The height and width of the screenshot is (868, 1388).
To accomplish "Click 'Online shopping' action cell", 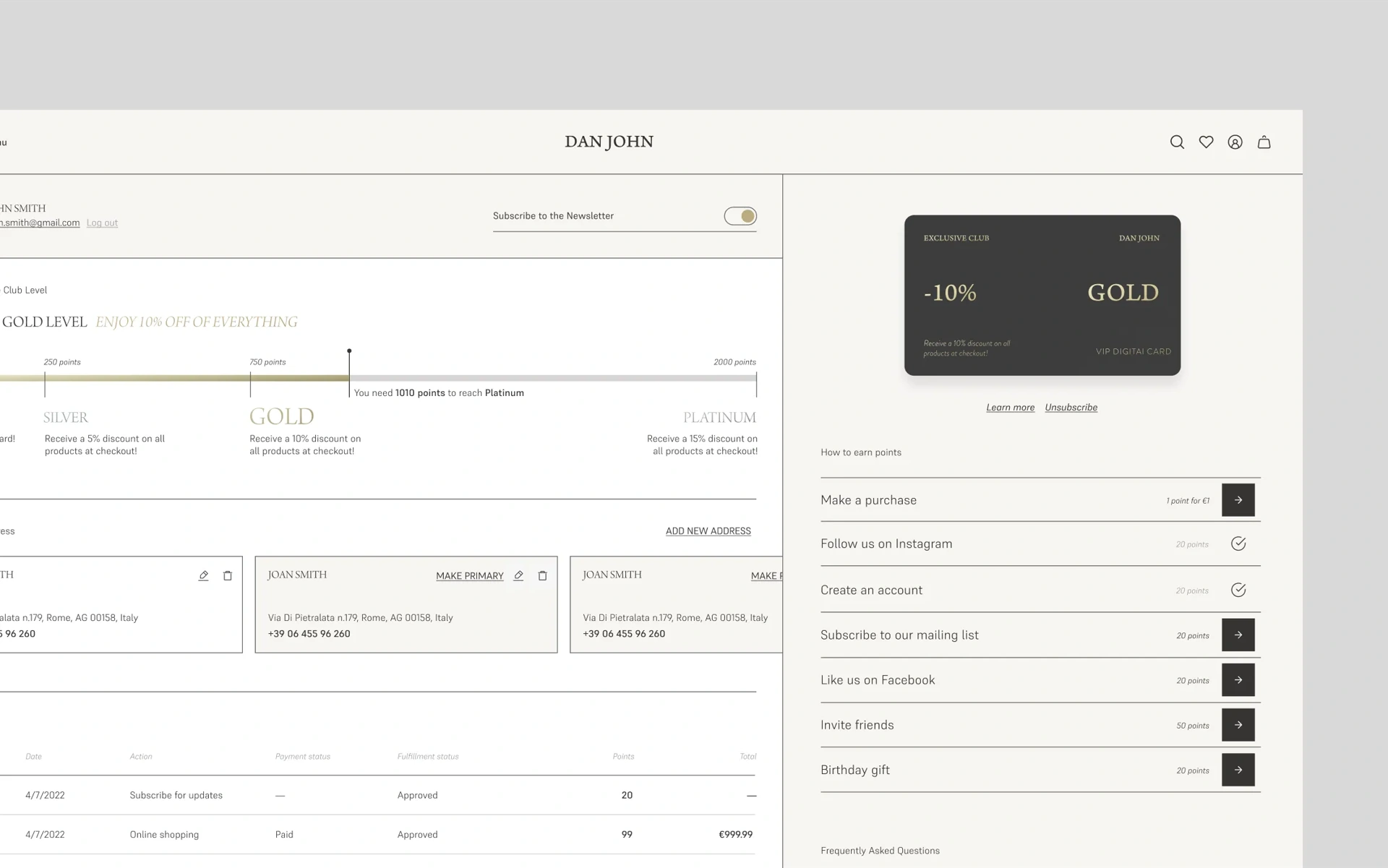I will point(164,834).
